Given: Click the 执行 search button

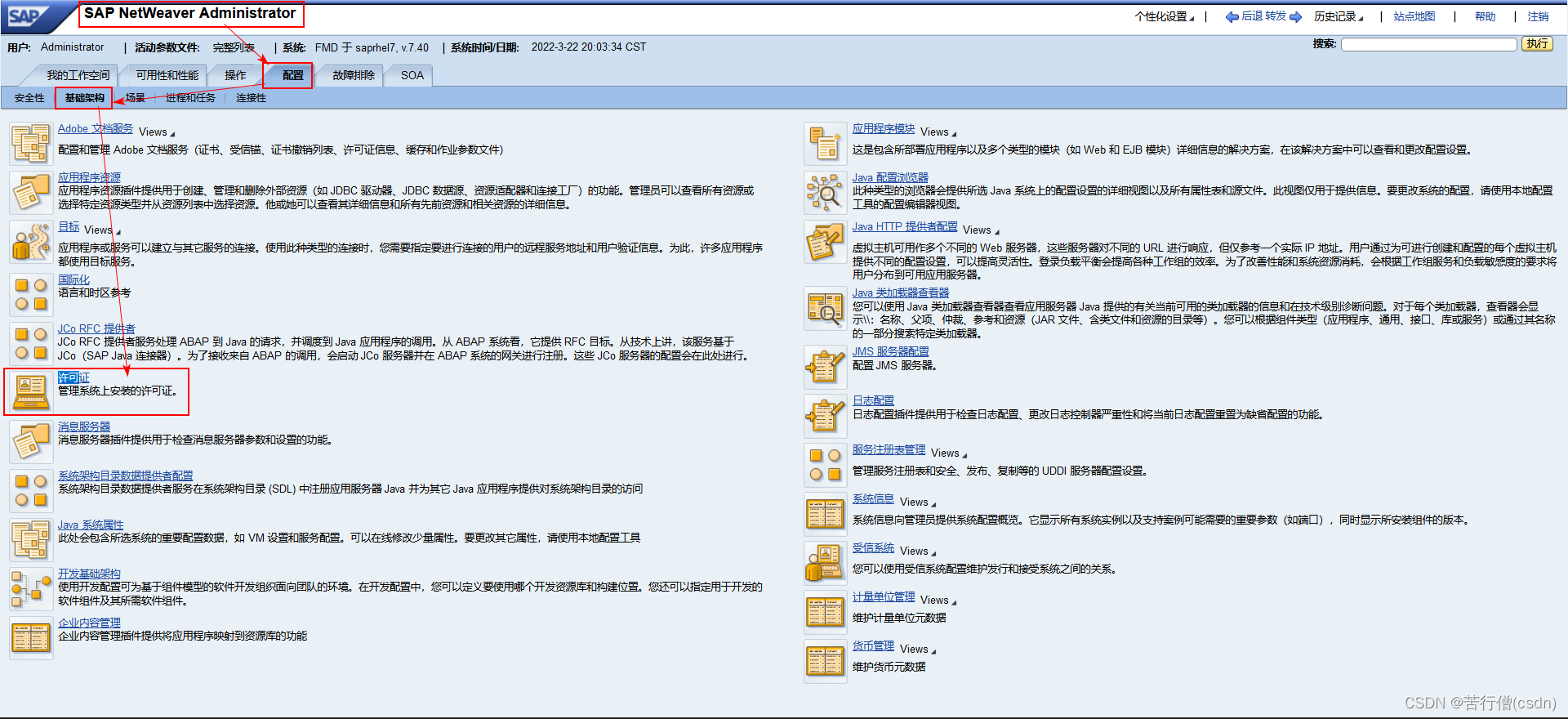Looking at the screenshot, I should point(1537,44).
